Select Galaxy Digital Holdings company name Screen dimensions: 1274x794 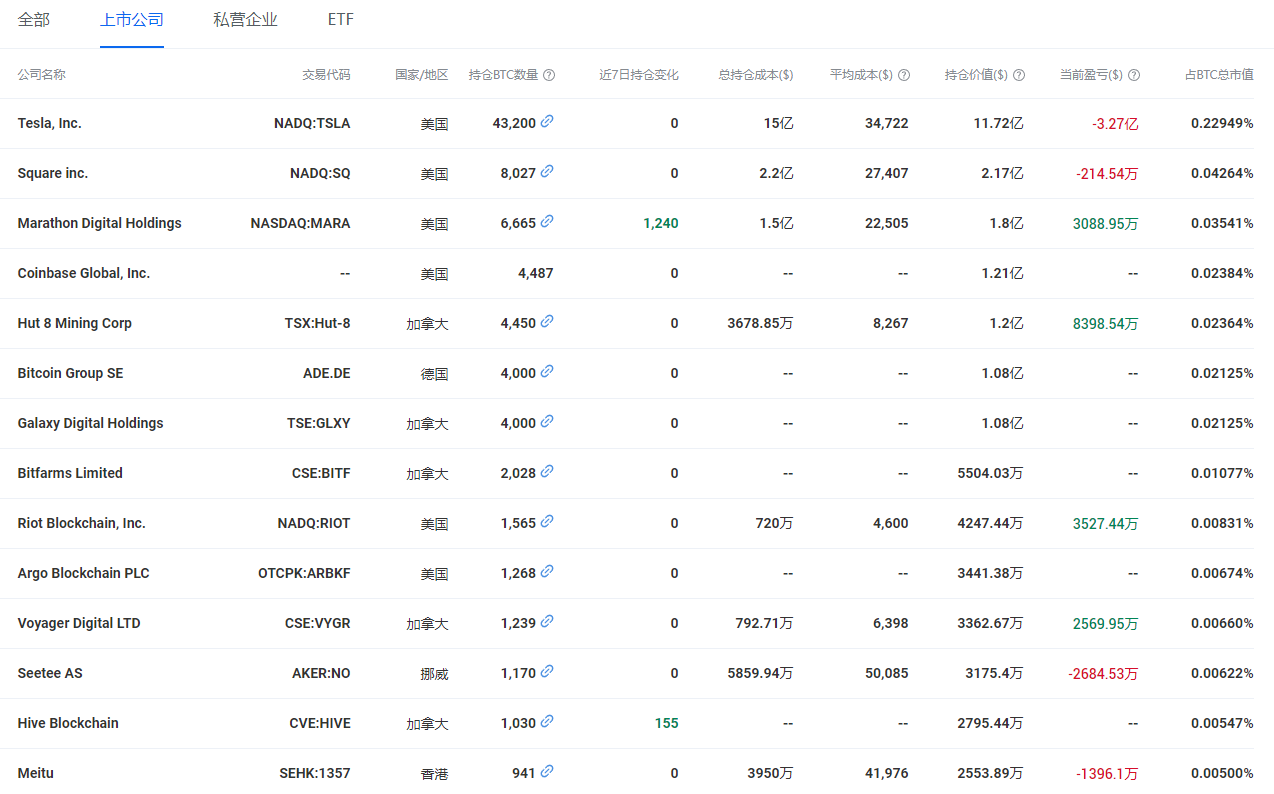[91, 423]
